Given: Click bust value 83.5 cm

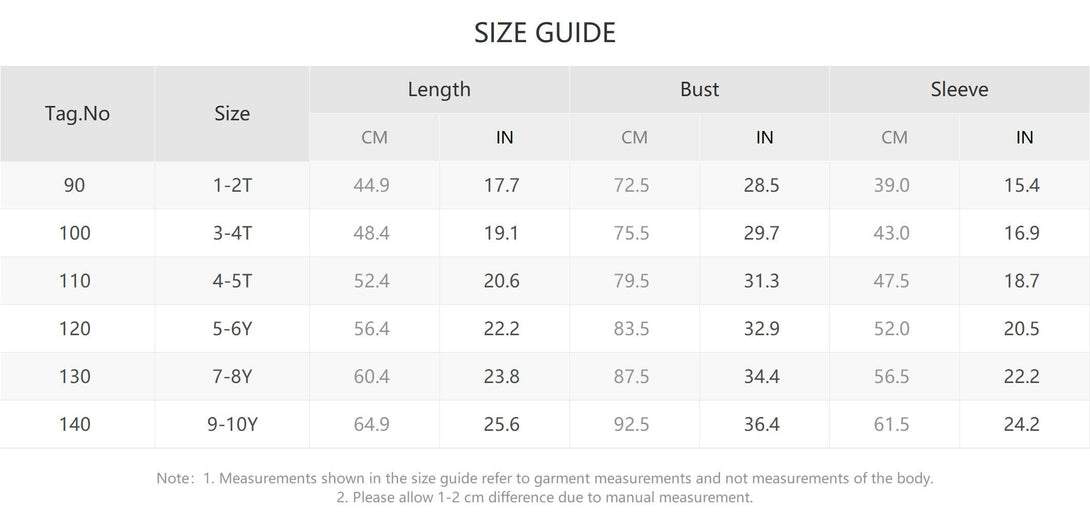Looking at the screenshot, I should coord(632,329).
